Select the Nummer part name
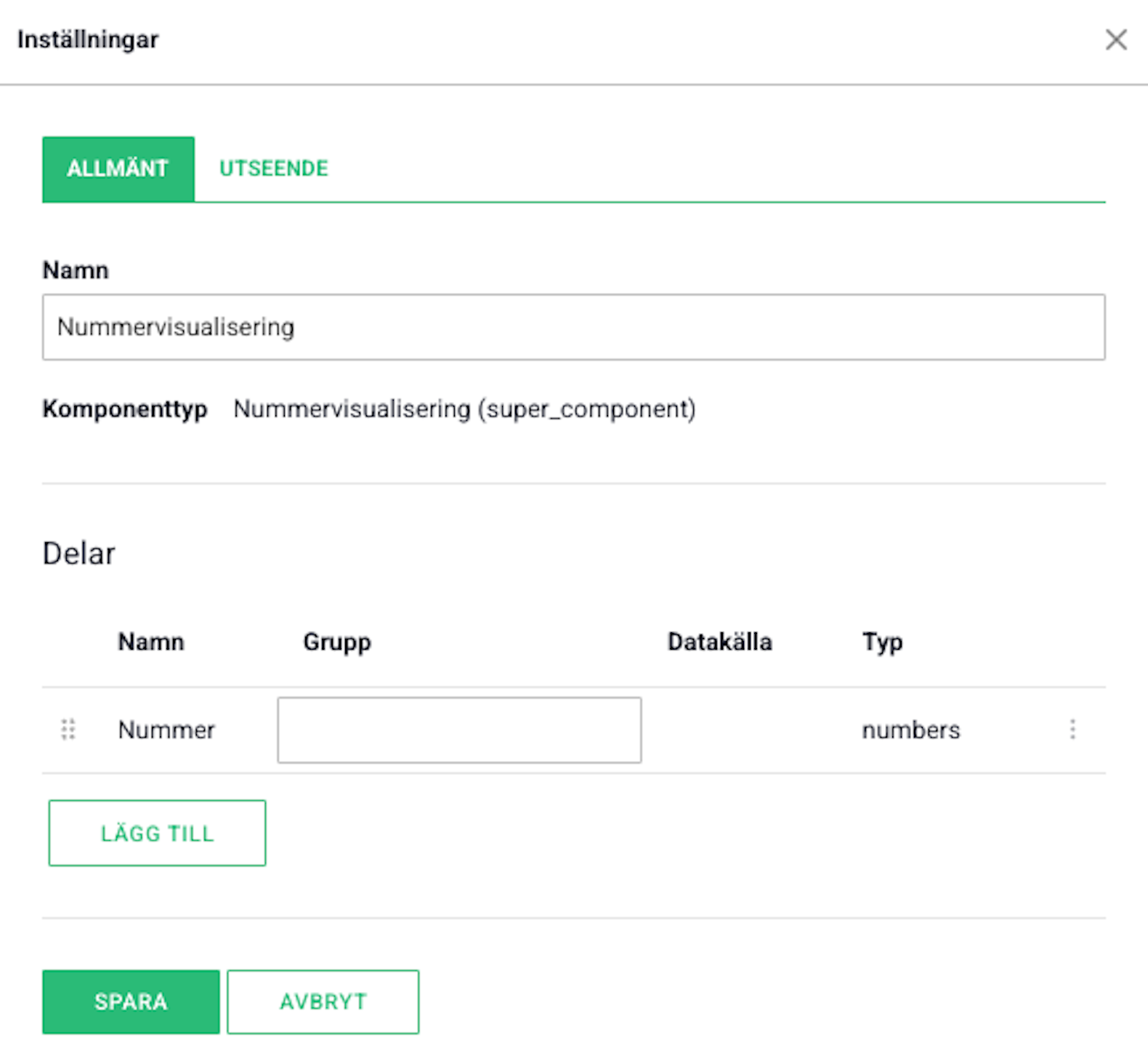 tap(166, 730)
